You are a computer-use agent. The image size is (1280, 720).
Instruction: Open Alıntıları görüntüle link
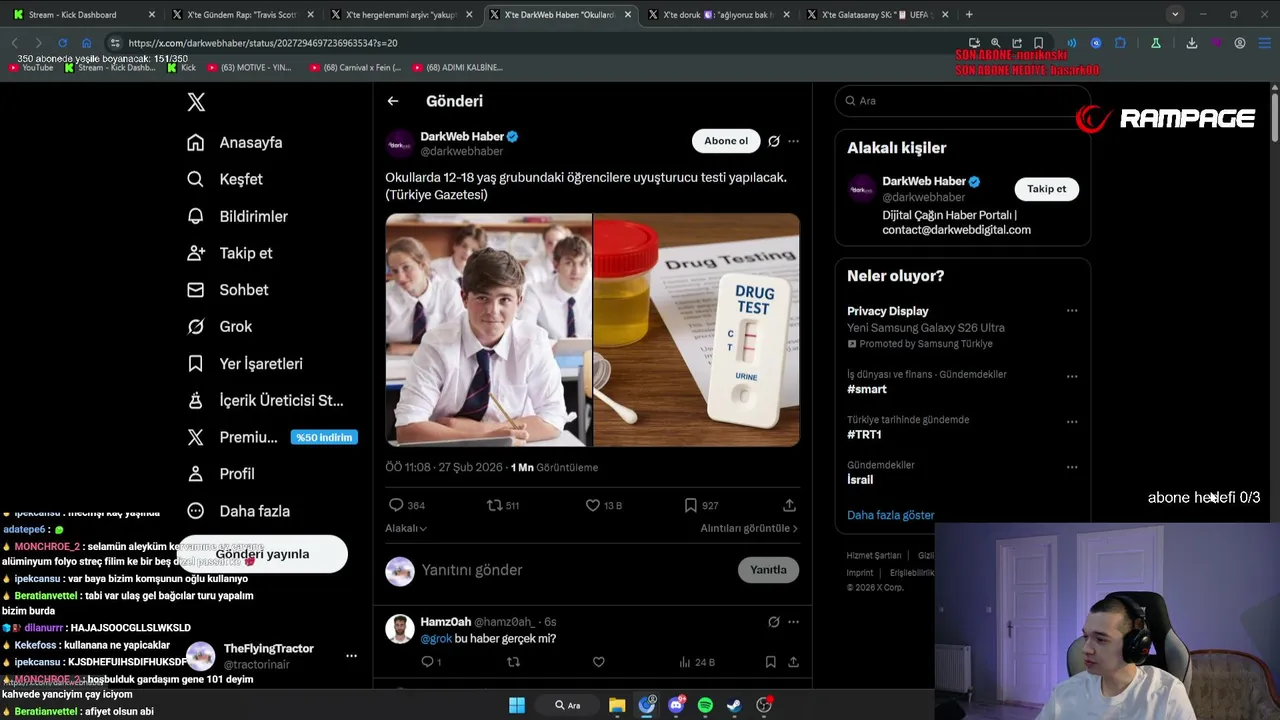tap(749, 528)
